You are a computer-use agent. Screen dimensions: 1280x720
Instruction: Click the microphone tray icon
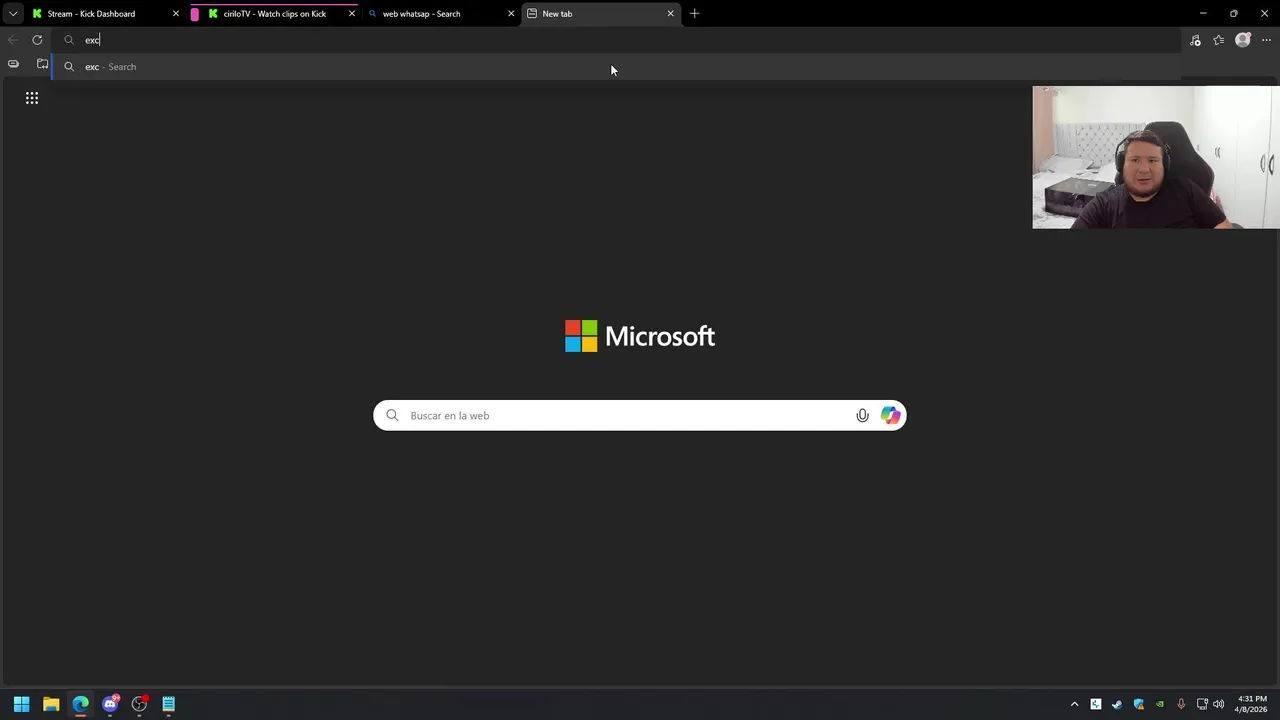[1181, 704]
